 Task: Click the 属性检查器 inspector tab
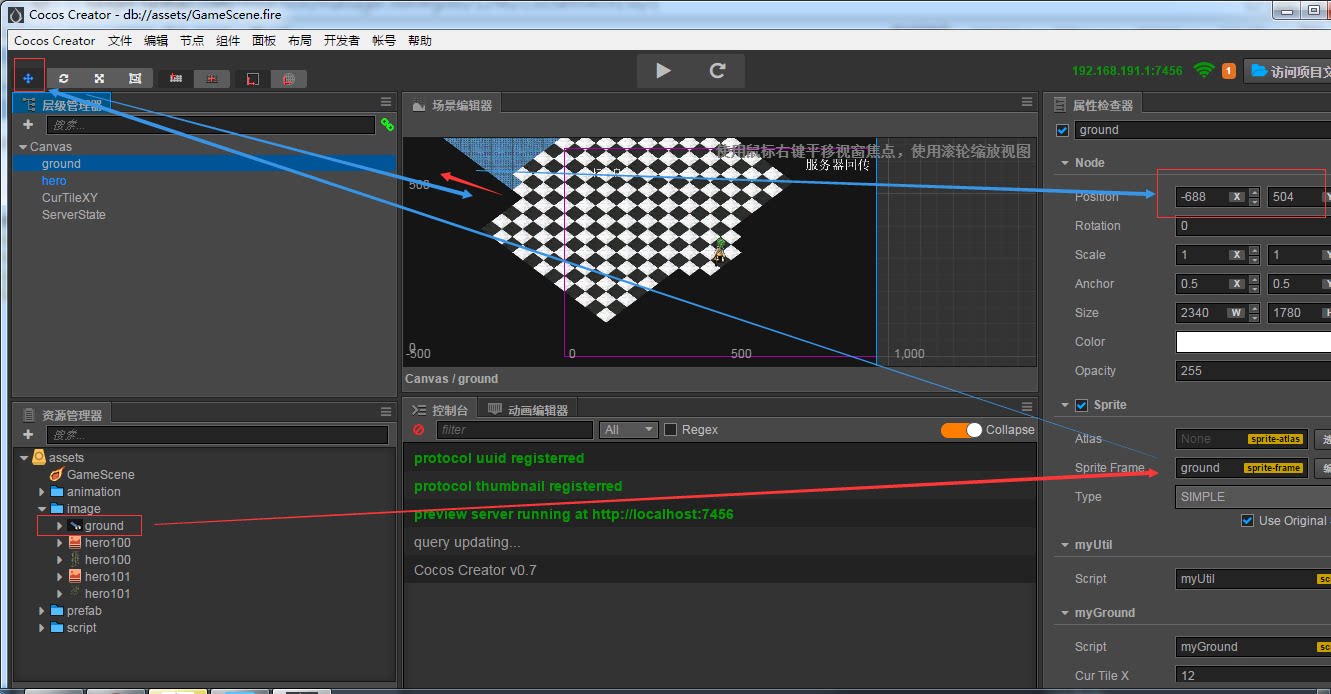1092,105
